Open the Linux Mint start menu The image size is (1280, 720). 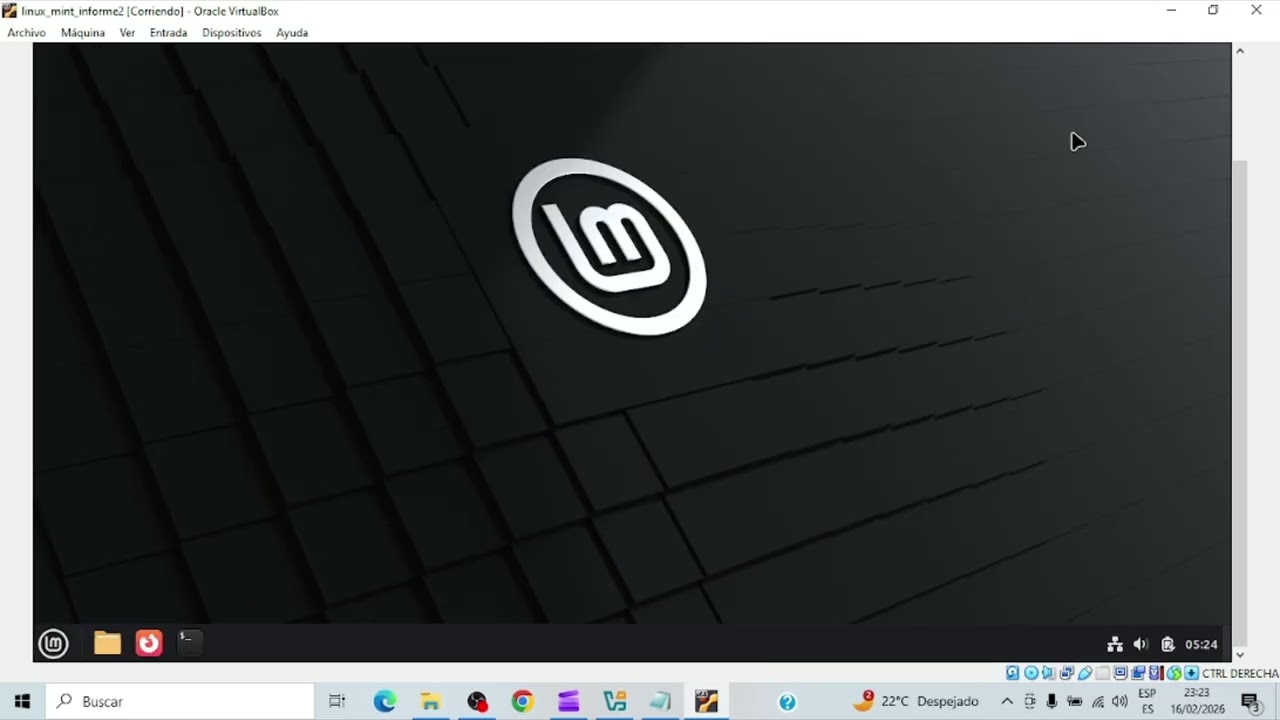coord(53,644)
